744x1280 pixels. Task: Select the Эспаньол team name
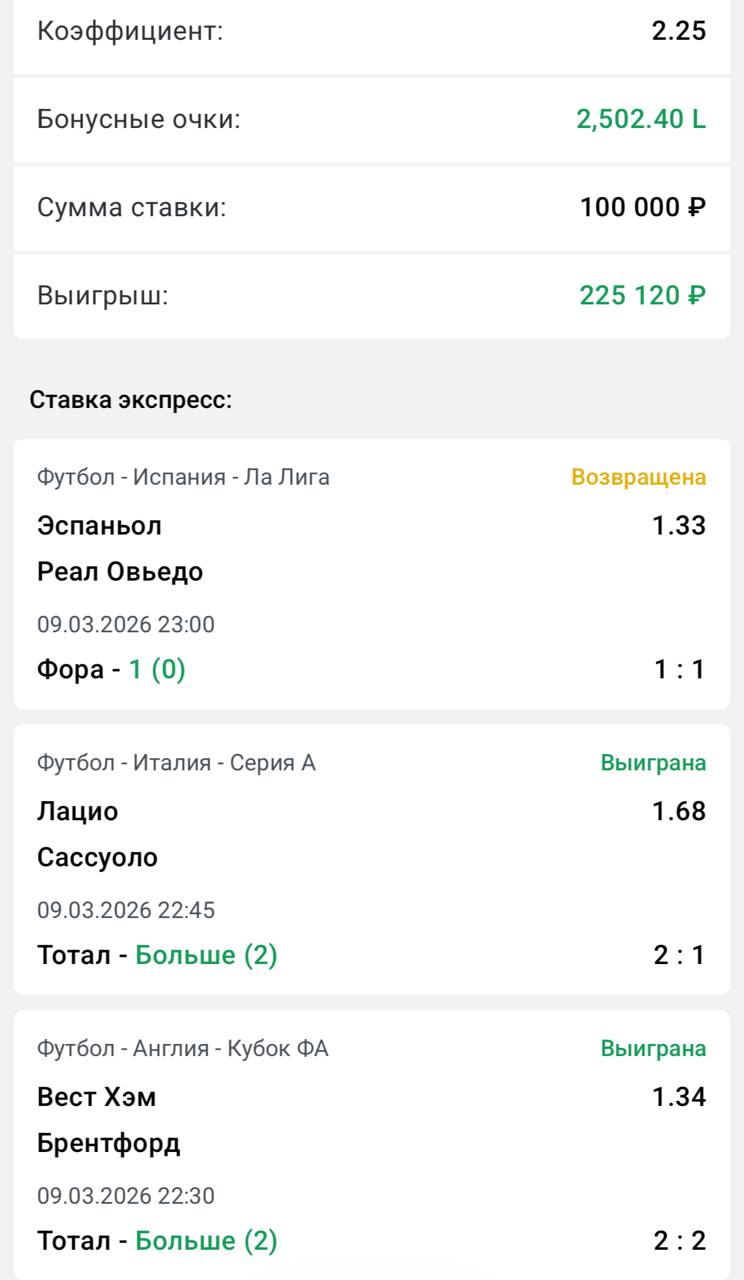(x=99, y=525)
